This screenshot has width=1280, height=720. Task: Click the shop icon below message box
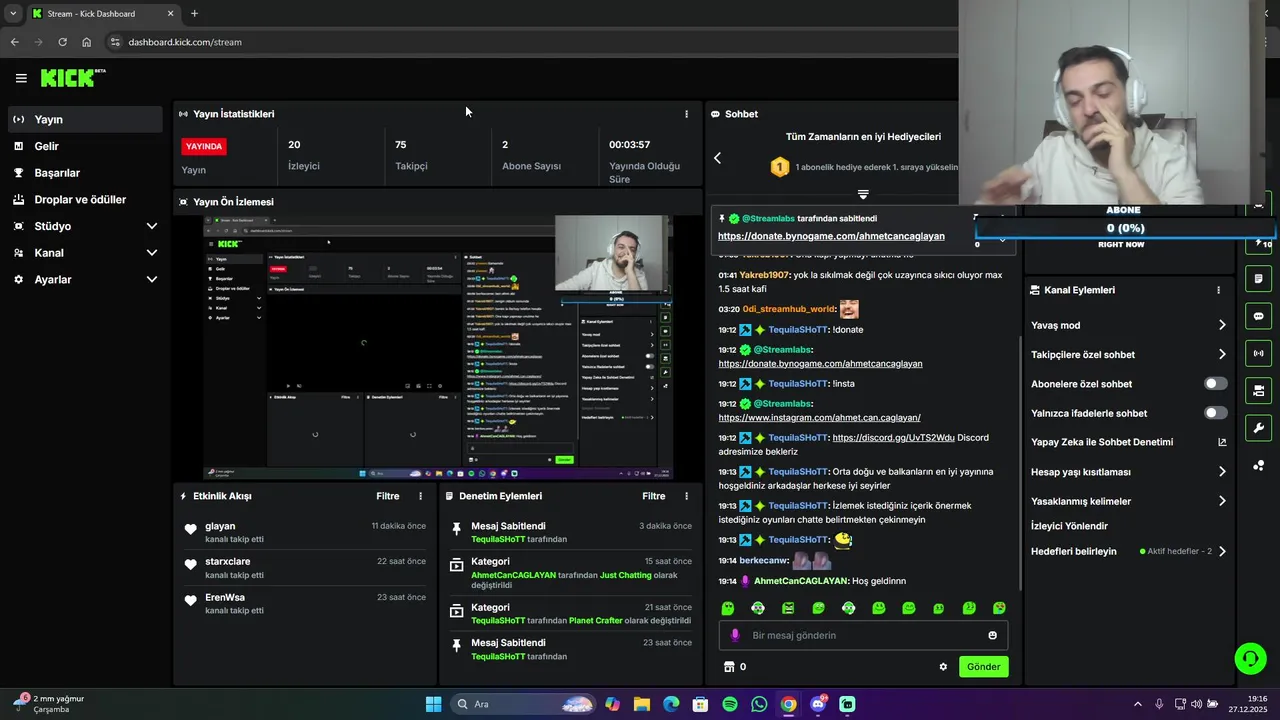coord(728,666)
